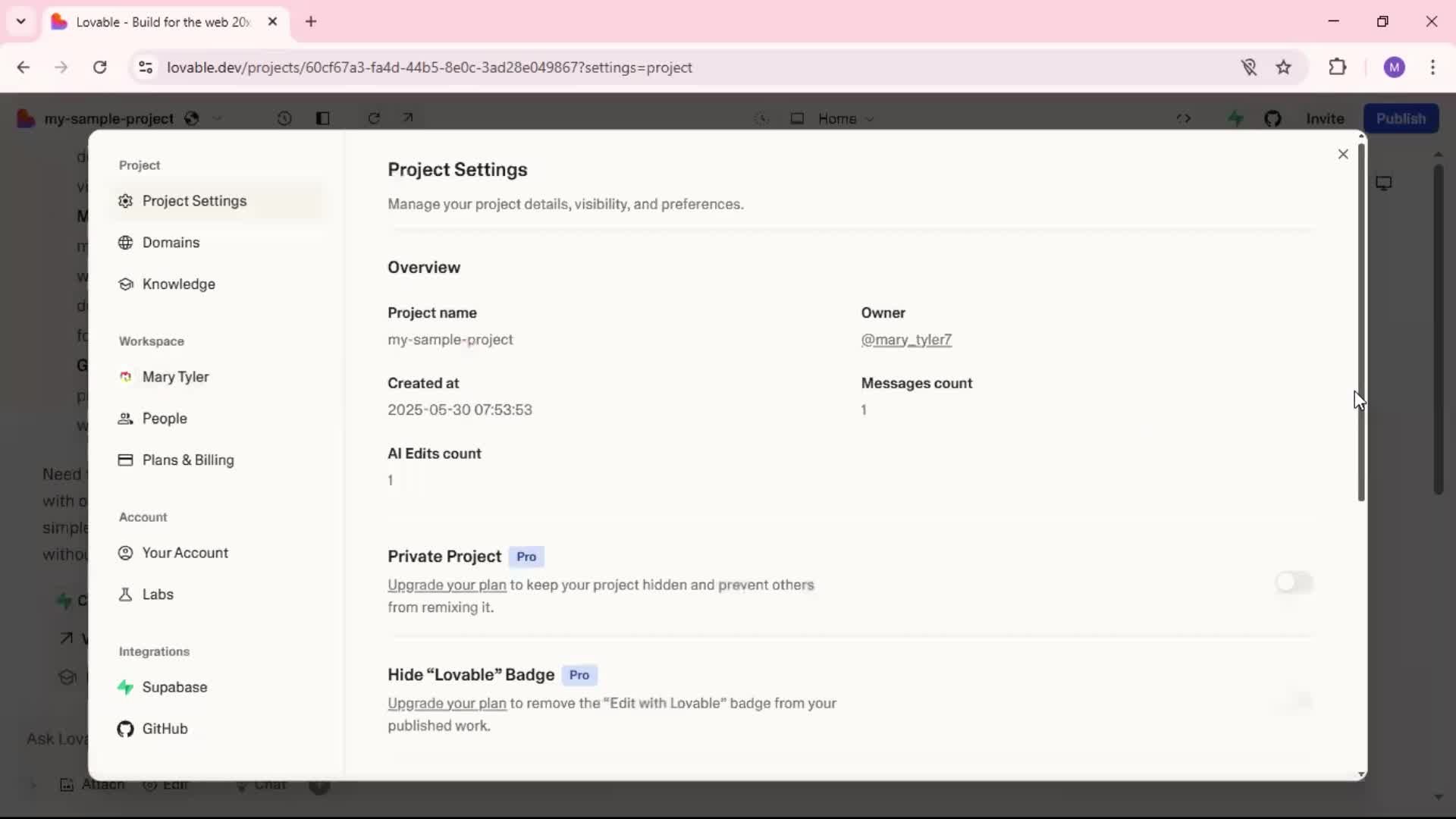Open the GitHub integration settings
The width and height of the screenshot is (1456, 819).
pos(165,729)
